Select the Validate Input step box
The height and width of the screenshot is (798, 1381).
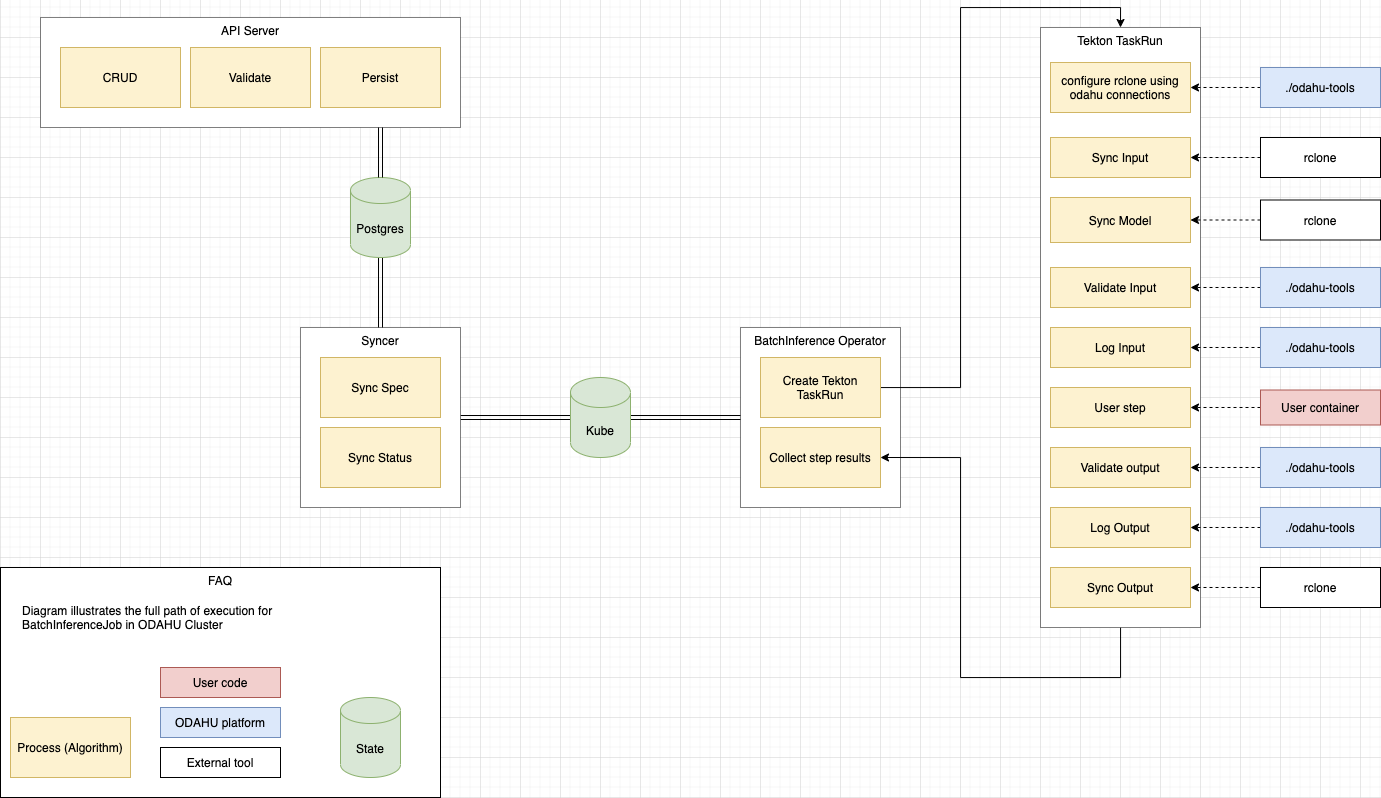click(1120, 287)
